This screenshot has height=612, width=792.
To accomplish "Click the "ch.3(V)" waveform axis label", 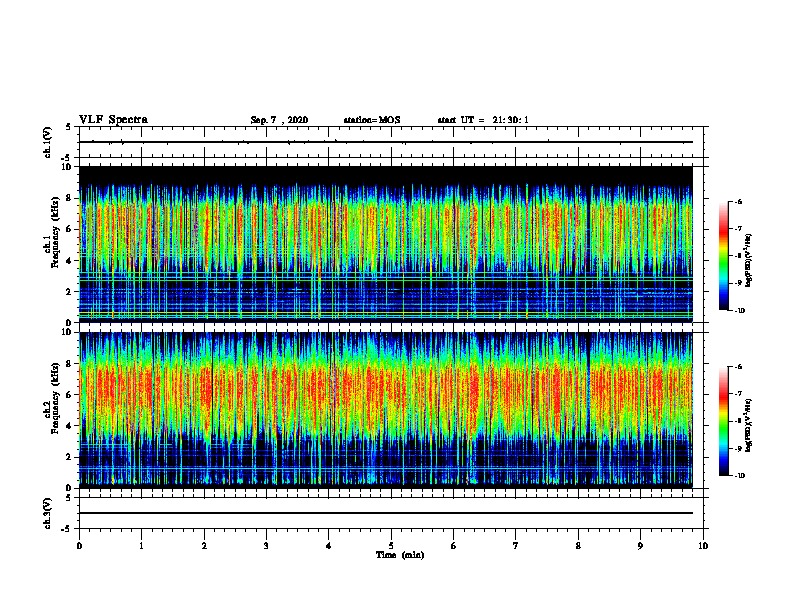I will [47, 513].
